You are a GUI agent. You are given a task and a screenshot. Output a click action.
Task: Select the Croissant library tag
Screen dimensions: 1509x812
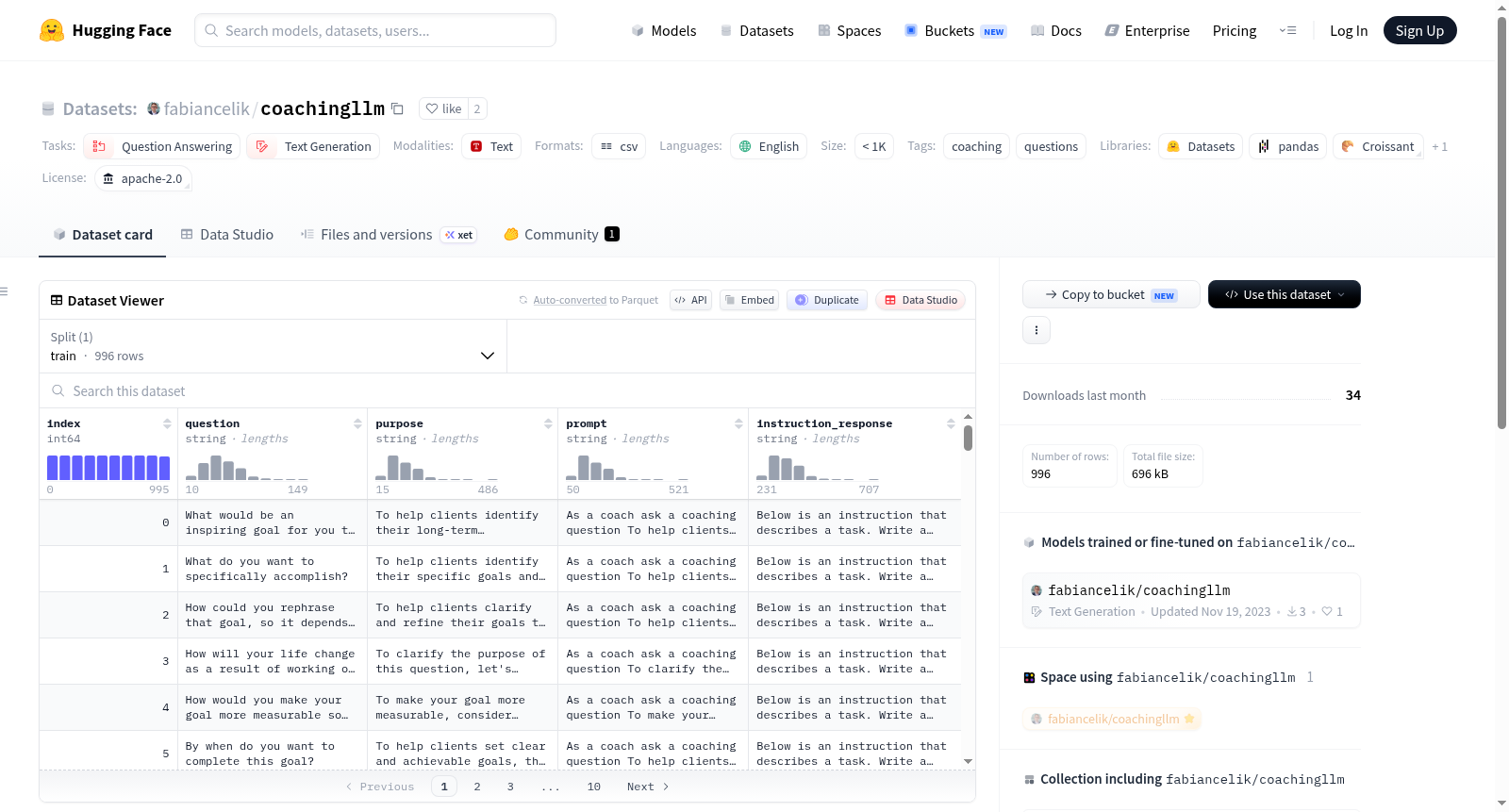coord(1378,146)
